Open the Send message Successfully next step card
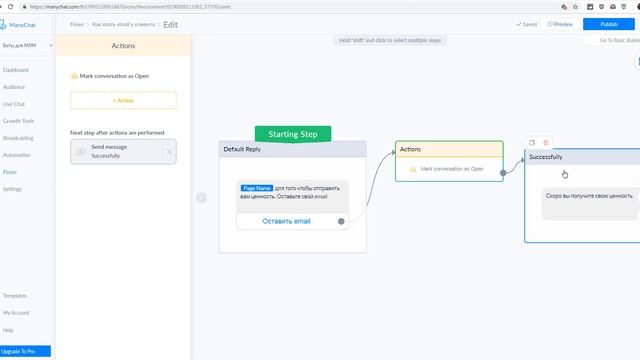Screen dimensions: 640x360 123,151
